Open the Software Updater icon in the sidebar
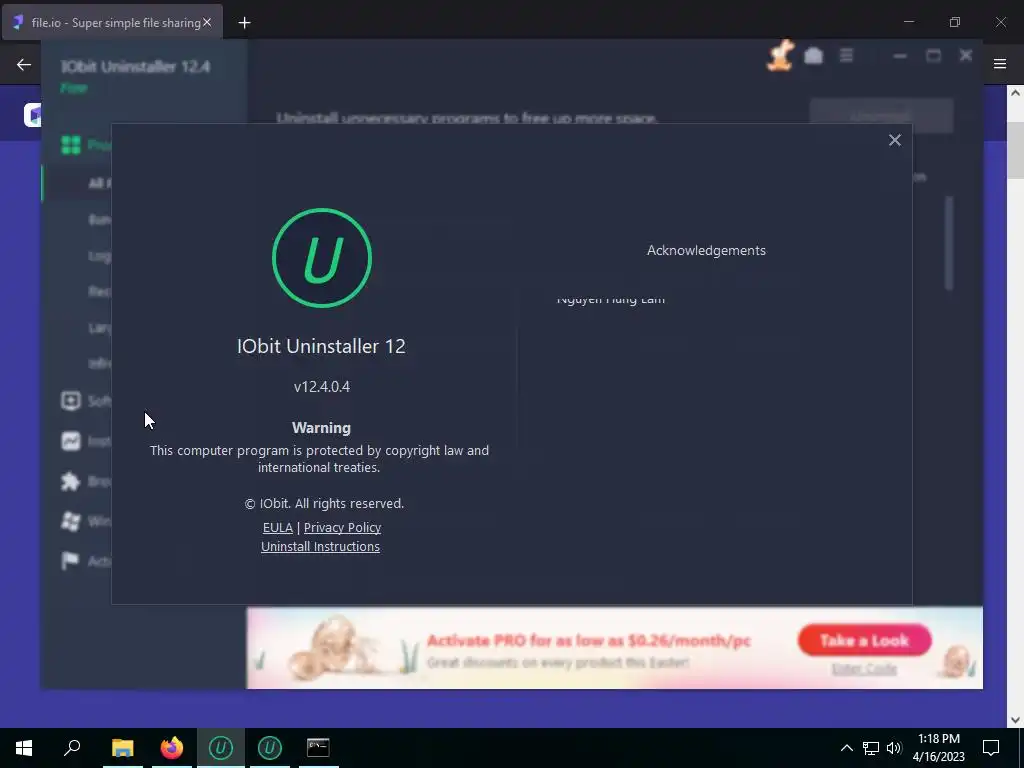1024x768 pixels. [71, 400]
